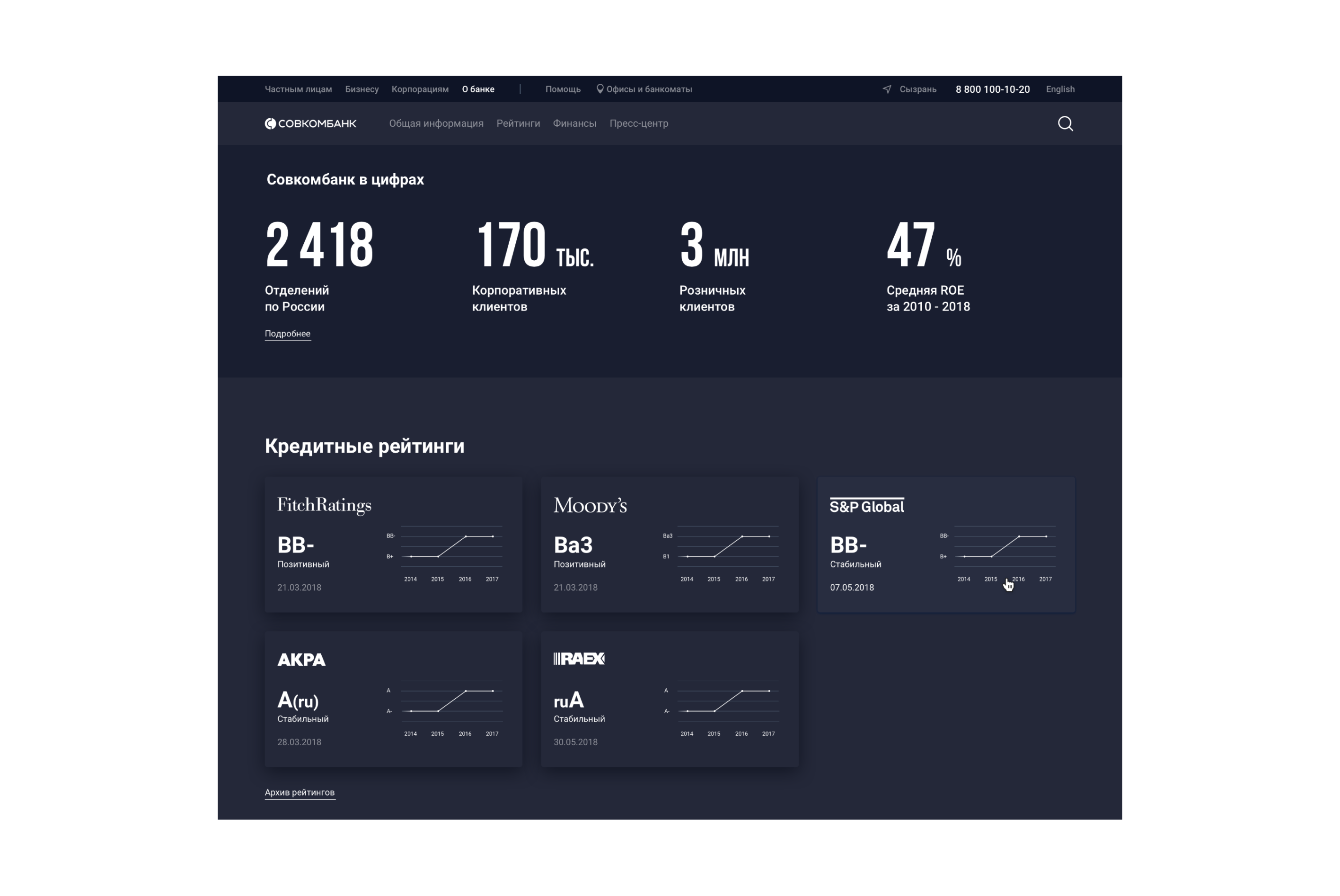Select the О банке top menu item
This screenshot has width=1340, height=896.
[478, 89]
